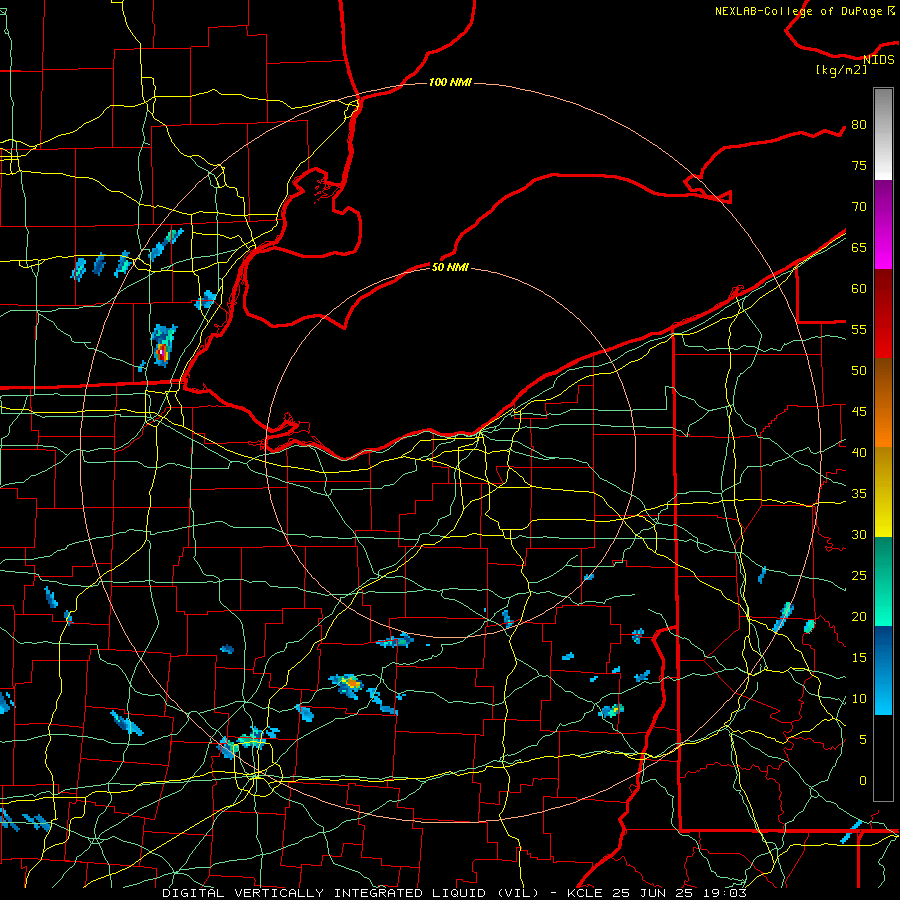Click the legend value 30

pyautogui.click(x=859, y=534)
